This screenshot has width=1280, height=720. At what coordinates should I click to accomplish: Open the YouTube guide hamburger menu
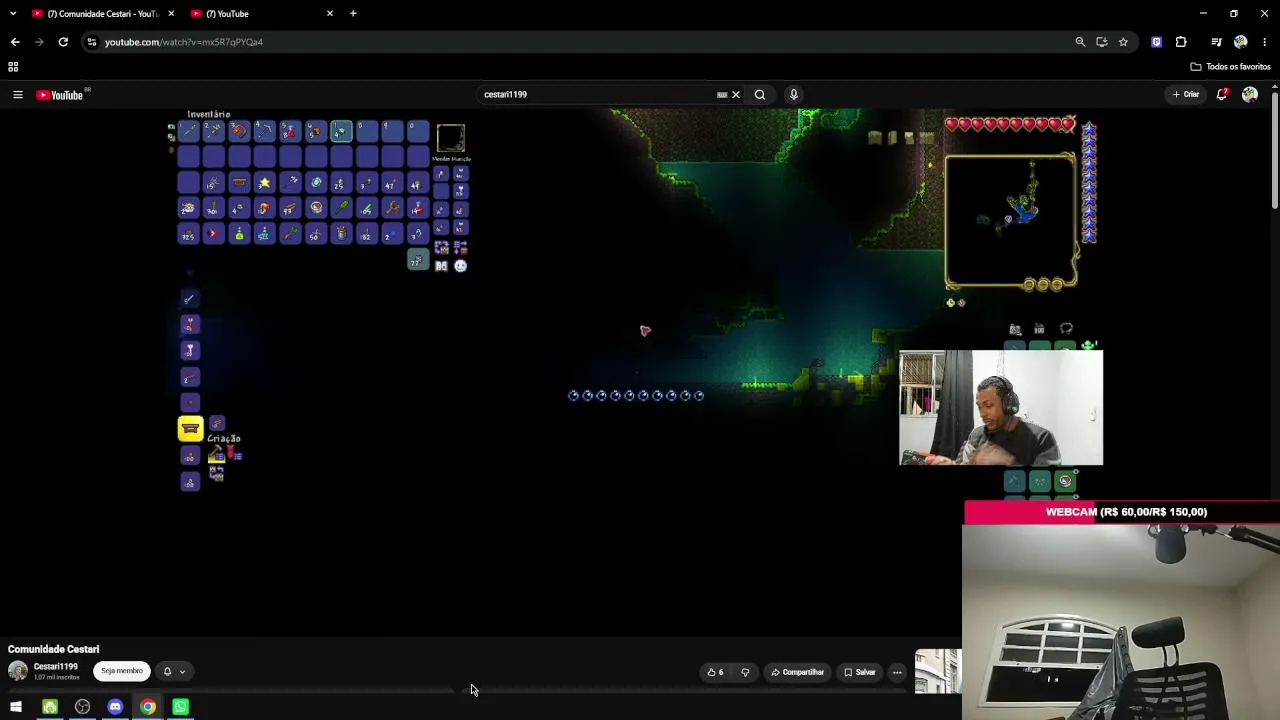[17, 95]
